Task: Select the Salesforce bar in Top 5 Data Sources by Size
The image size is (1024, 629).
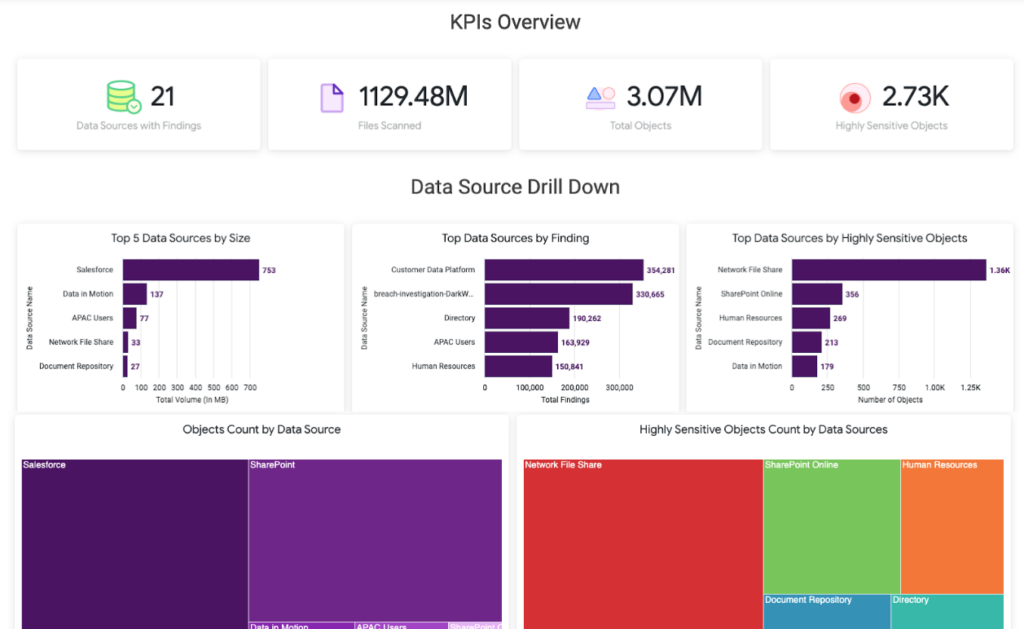Action: tap(190, 270)
